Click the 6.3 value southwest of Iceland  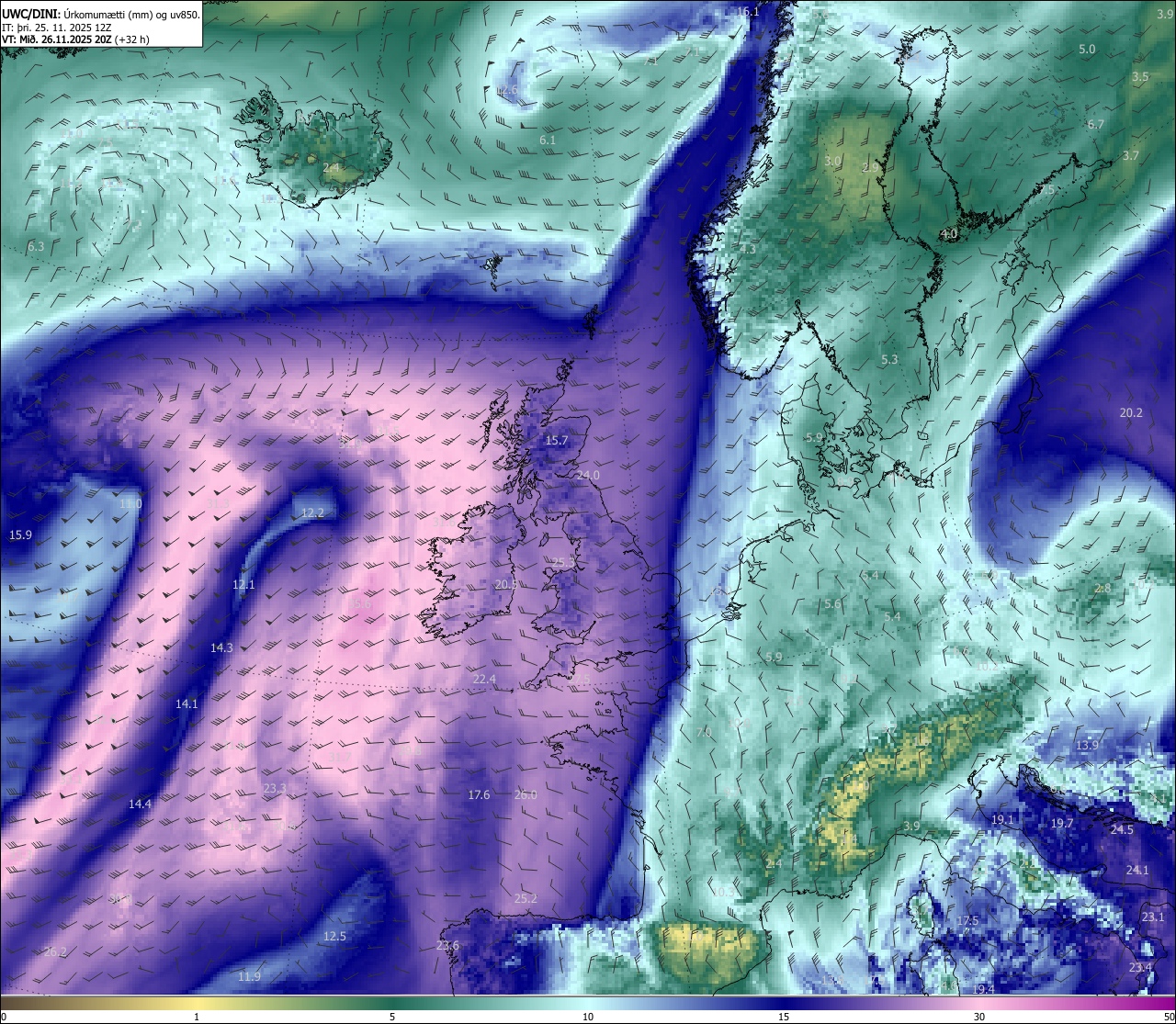click(36, 247)
